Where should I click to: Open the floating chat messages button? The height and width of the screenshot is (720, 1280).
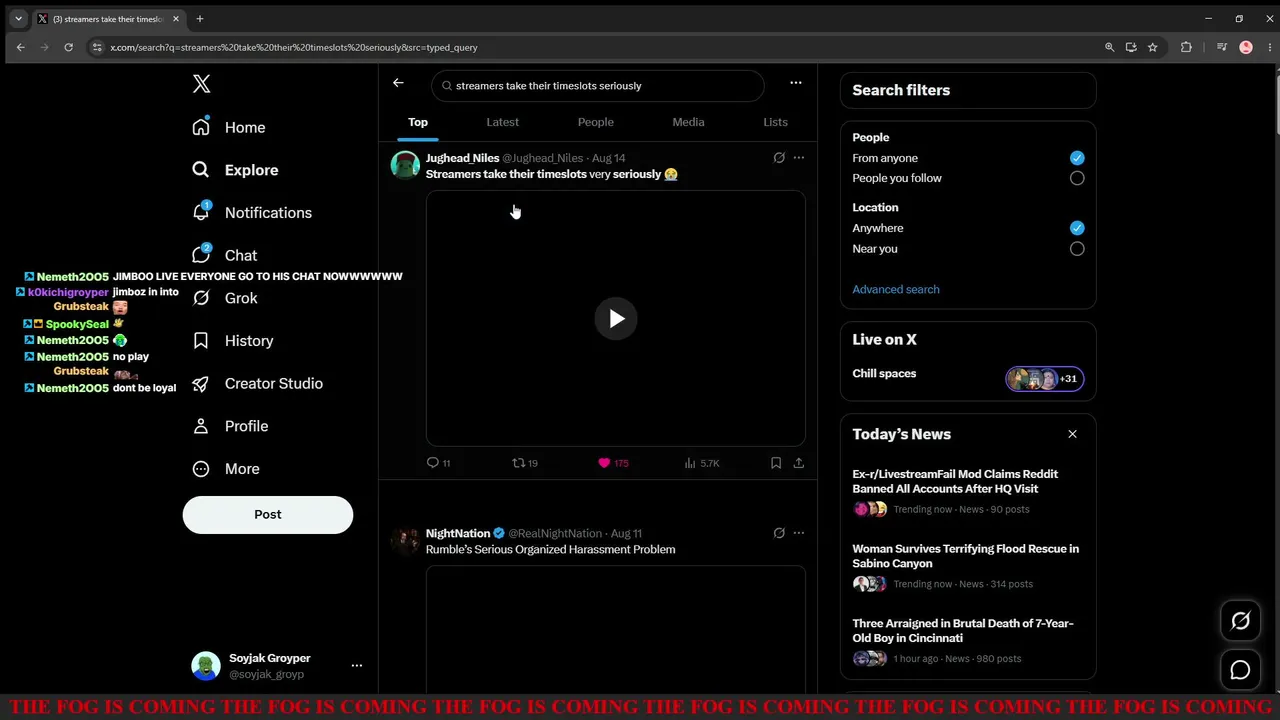1240,670
